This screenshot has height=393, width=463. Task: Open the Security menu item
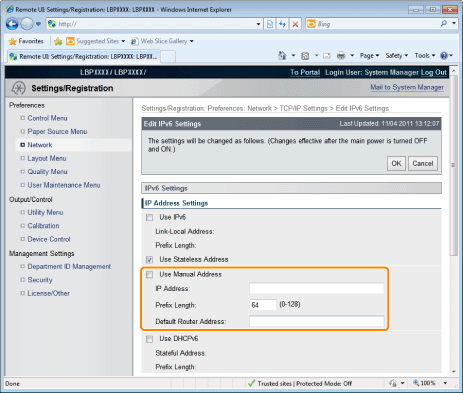[x=40, y=280]
